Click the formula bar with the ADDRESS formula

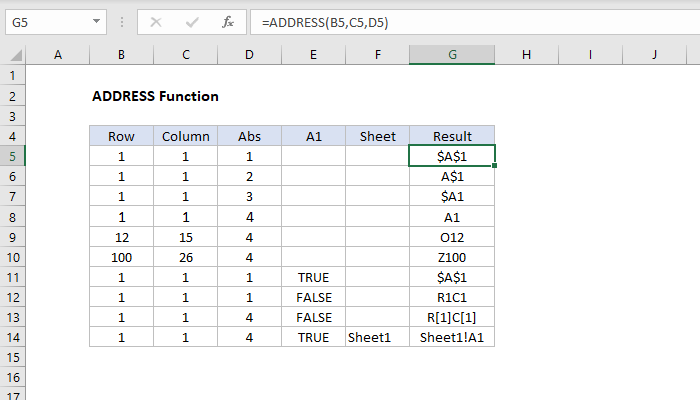coord(450,20)
